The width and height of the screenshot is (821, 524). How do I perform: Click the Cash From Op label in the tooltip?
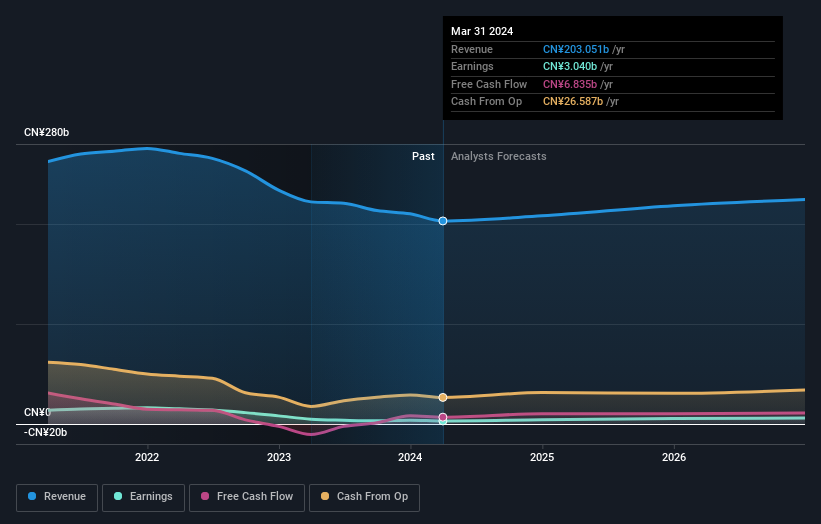click(x=486, y=102)
